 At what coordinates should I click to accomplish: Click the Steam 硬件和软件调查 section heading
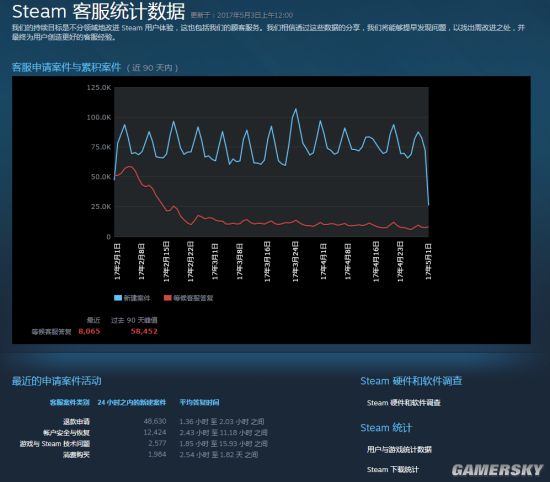click(x=411, y=381)
